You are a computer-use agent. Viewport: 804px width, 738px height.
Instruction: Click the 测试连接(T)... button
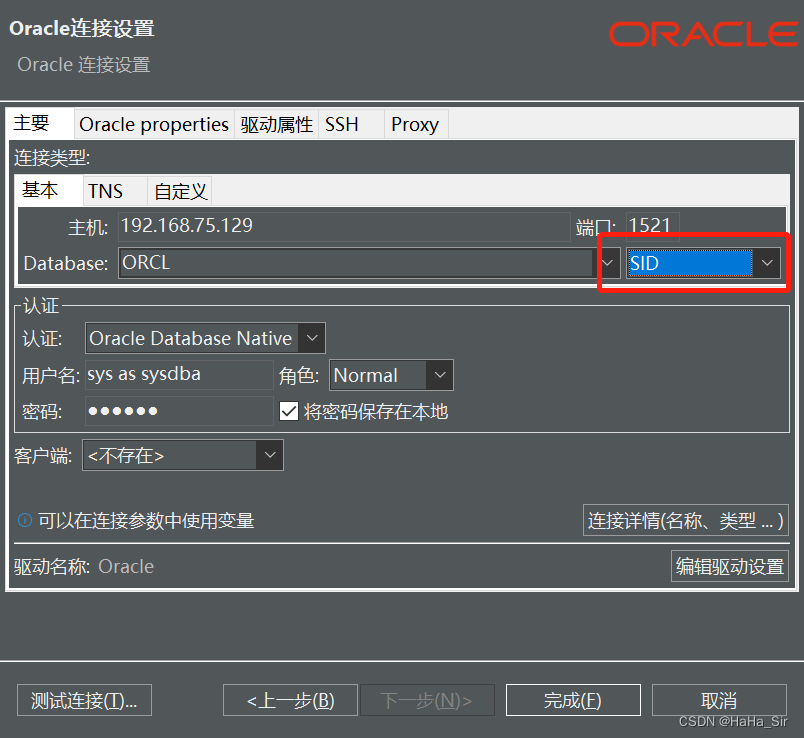coord(84,700)
